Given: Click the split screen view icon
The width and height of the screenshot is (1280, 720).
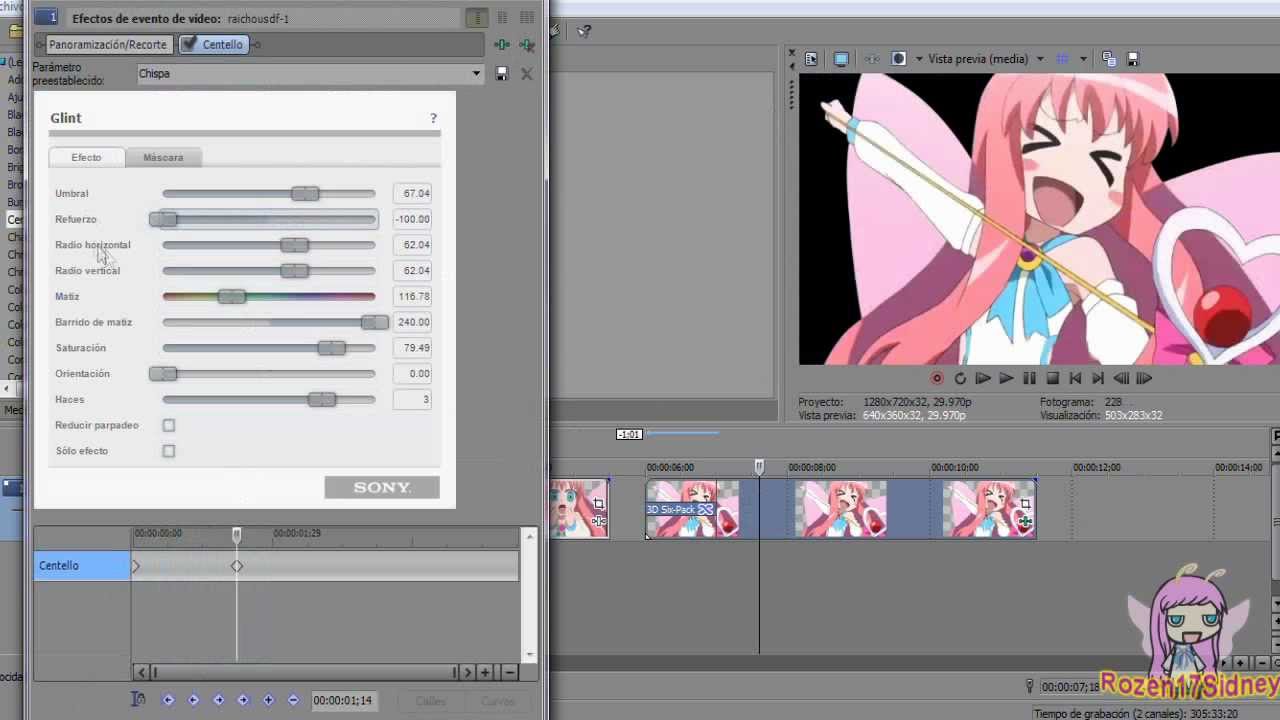Looking at the screenshot, I should [x=898, y=59].
